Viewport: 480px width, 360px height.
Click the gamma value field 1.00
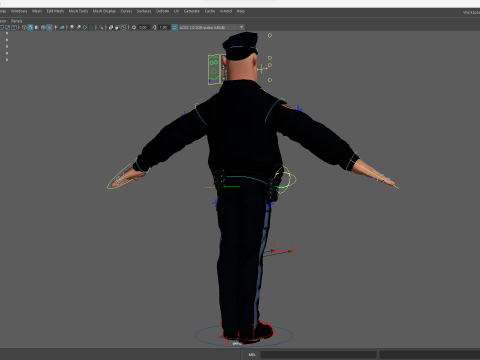pos(163,27)
